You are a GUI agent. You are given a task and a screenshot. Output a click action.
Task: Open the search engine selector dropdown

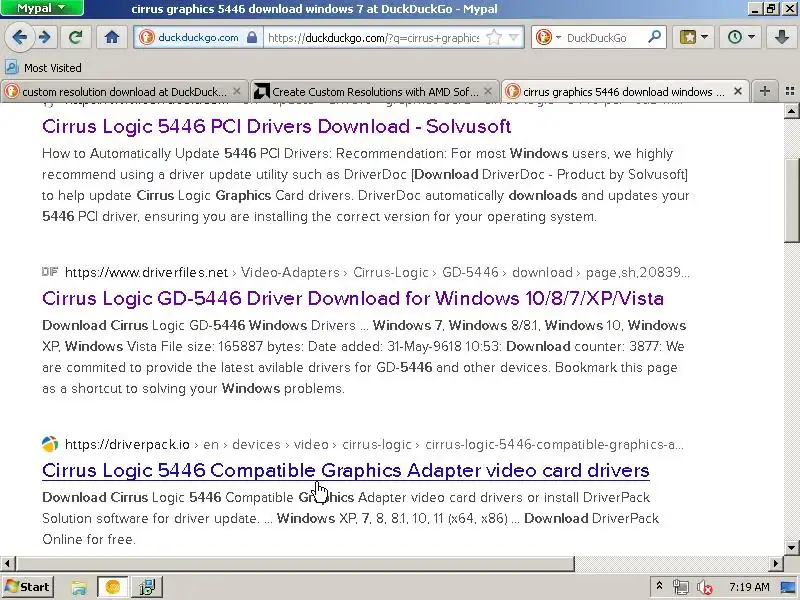[x=558, y=37]
